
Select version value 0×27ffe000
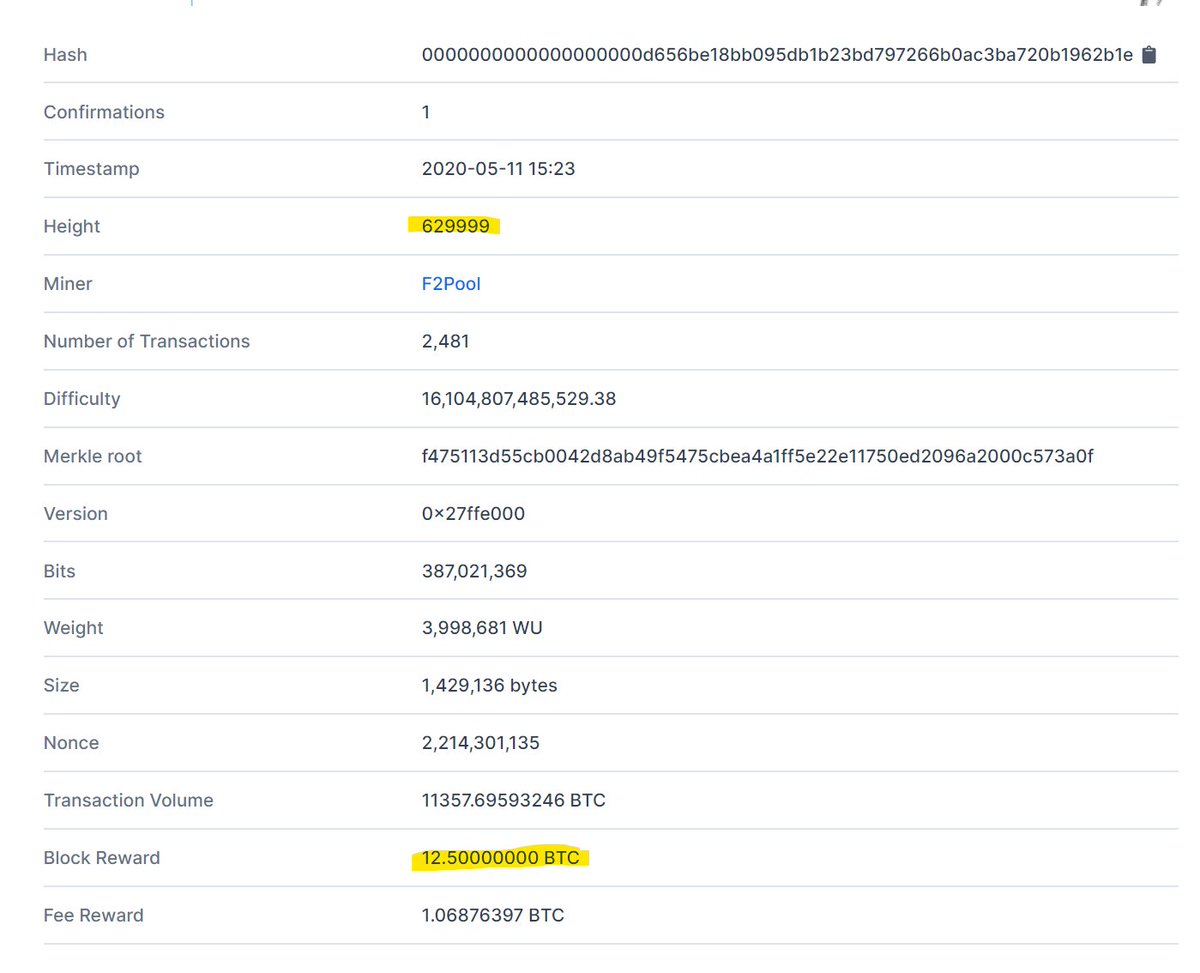point(473,513)
